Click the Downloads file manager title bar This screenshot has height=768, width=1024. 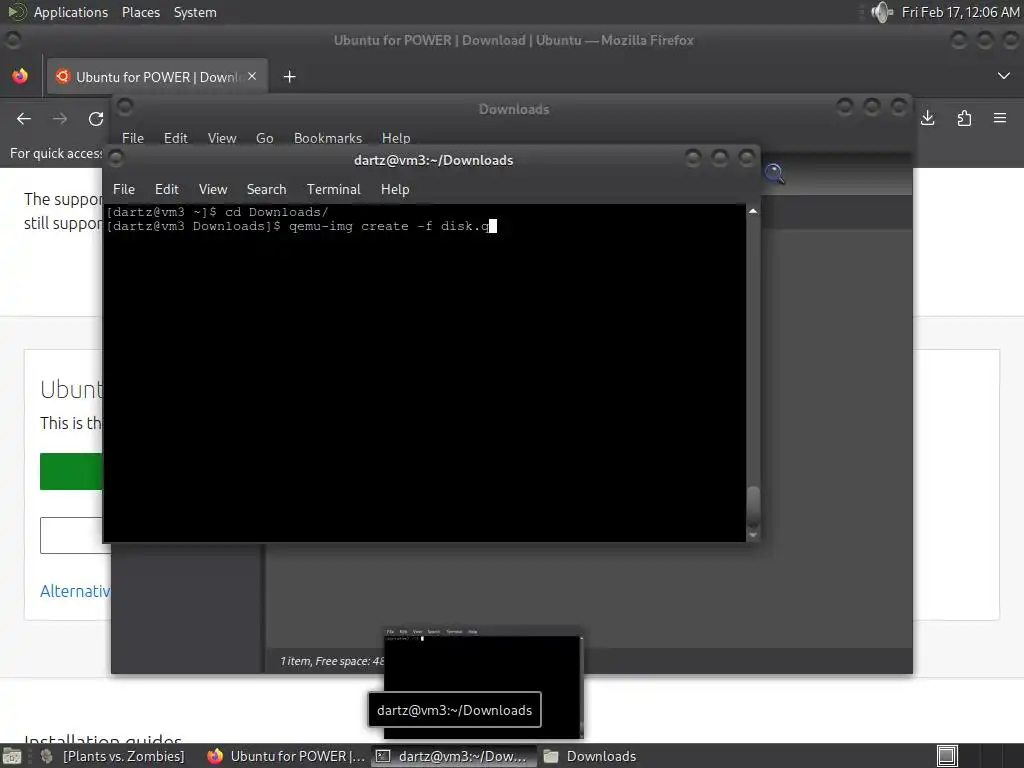[514, 109]
